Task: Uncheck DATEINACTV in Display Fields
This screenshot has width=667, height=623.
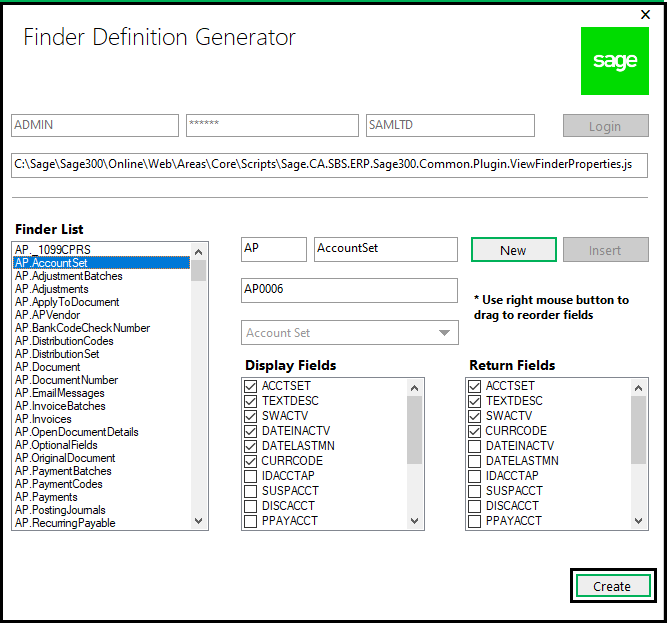Action: pyautogui.click(x=251, y=431)
